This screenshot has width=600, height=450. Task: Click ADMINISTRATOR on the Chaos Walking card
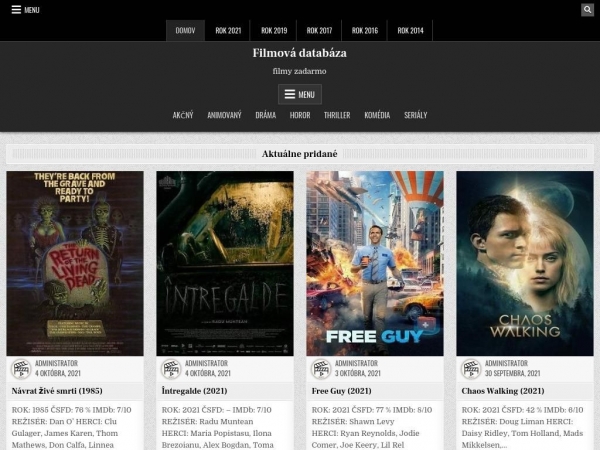506,363
